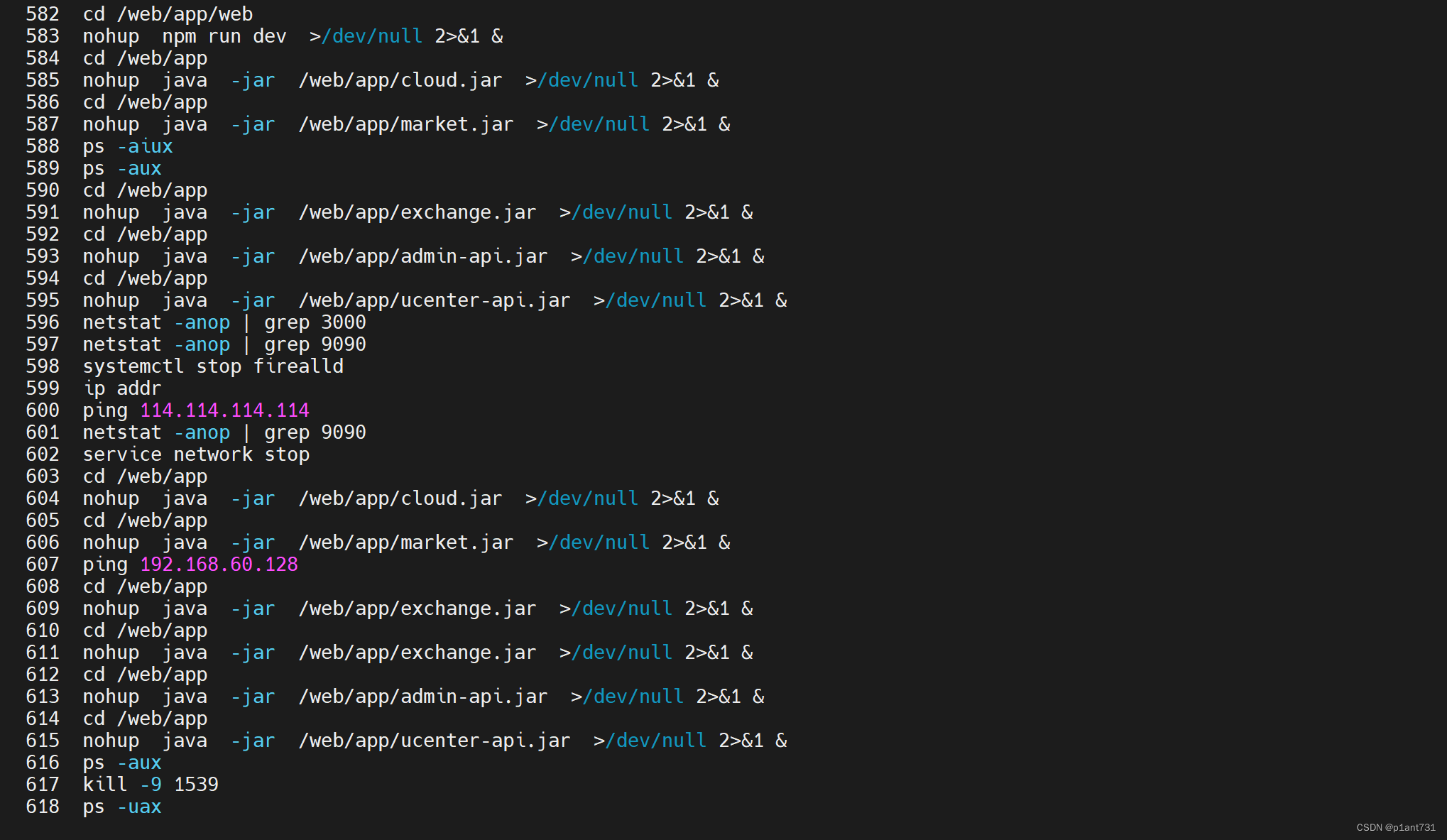1447x840 pixels.
Task: Click '/web/app/exchange.jar' on line 591
Action: [417, 212]
